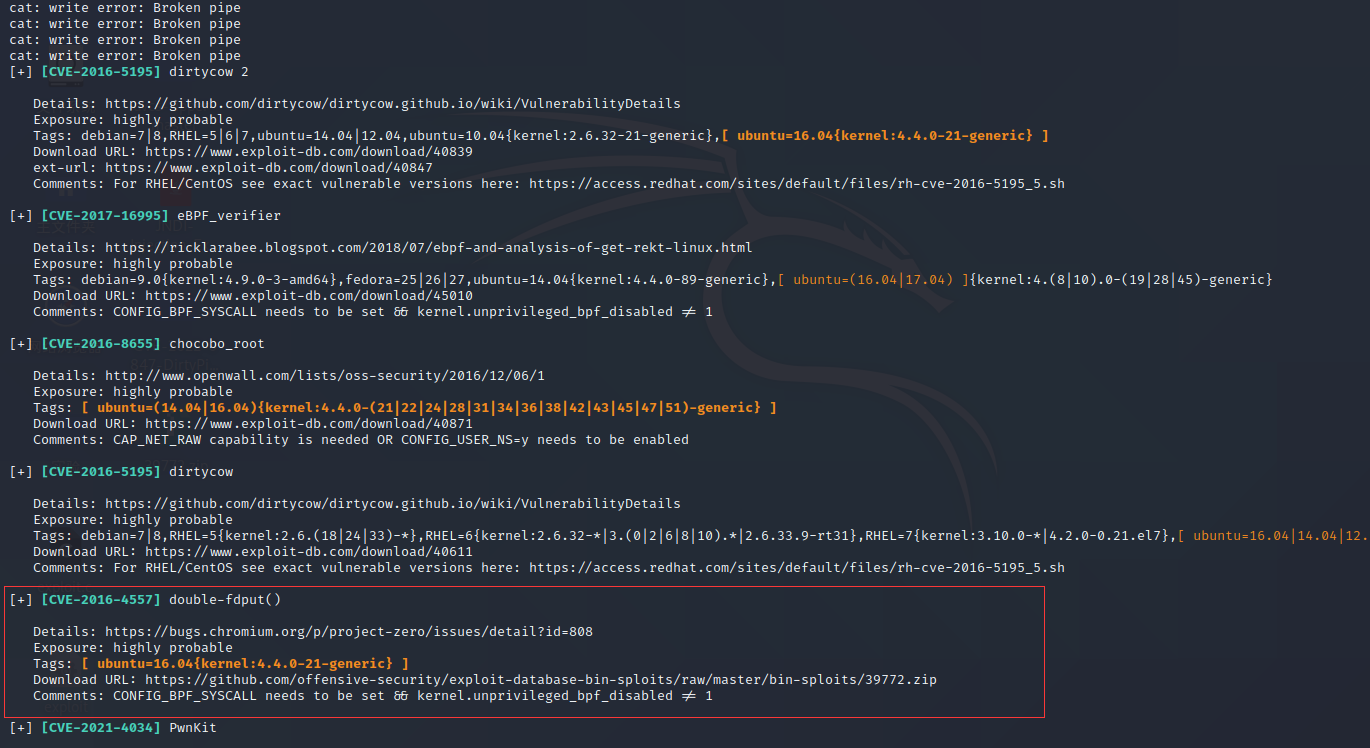This screenshot has width=1370, height=748.
Task: Open the exploit-db download link ending in 40611
Action: pyautogui.click(x=309, y=552)
